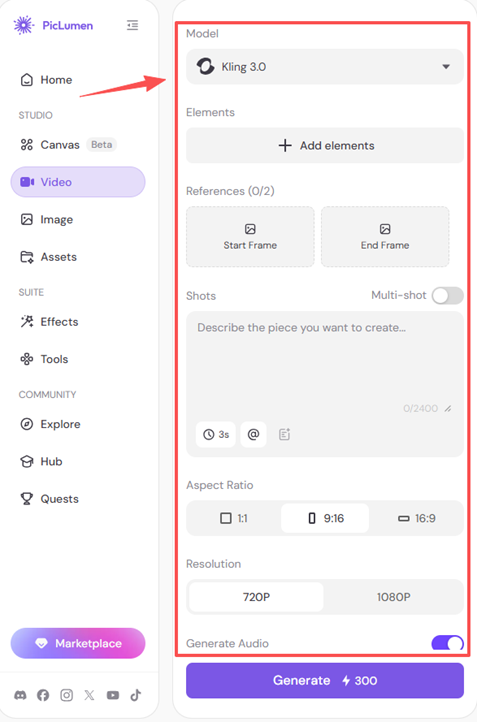Image resolution: width=478 pixels, height=723 pixels.
Task: Enable the Multi-shot toggle
Action: (x=448, y=296)
